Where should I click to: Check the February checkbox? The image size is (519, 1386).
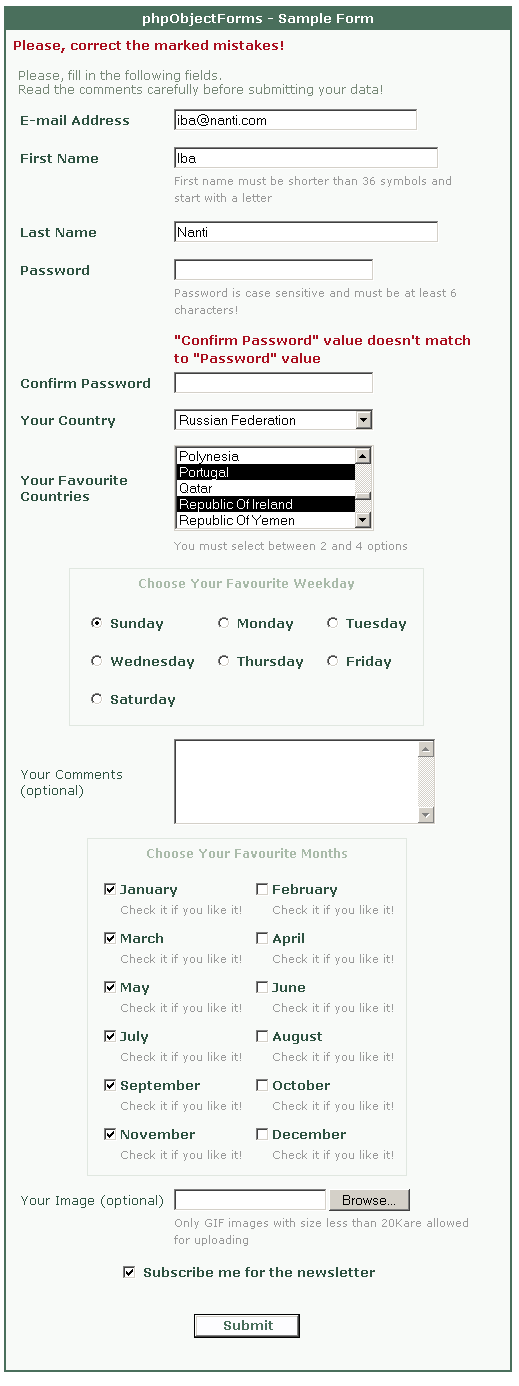click(262, 889)
